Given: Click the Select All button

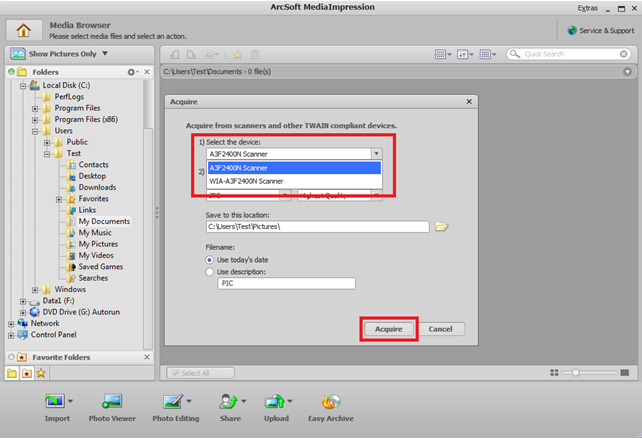Looking at the screenshot, I should coord(200,373).
